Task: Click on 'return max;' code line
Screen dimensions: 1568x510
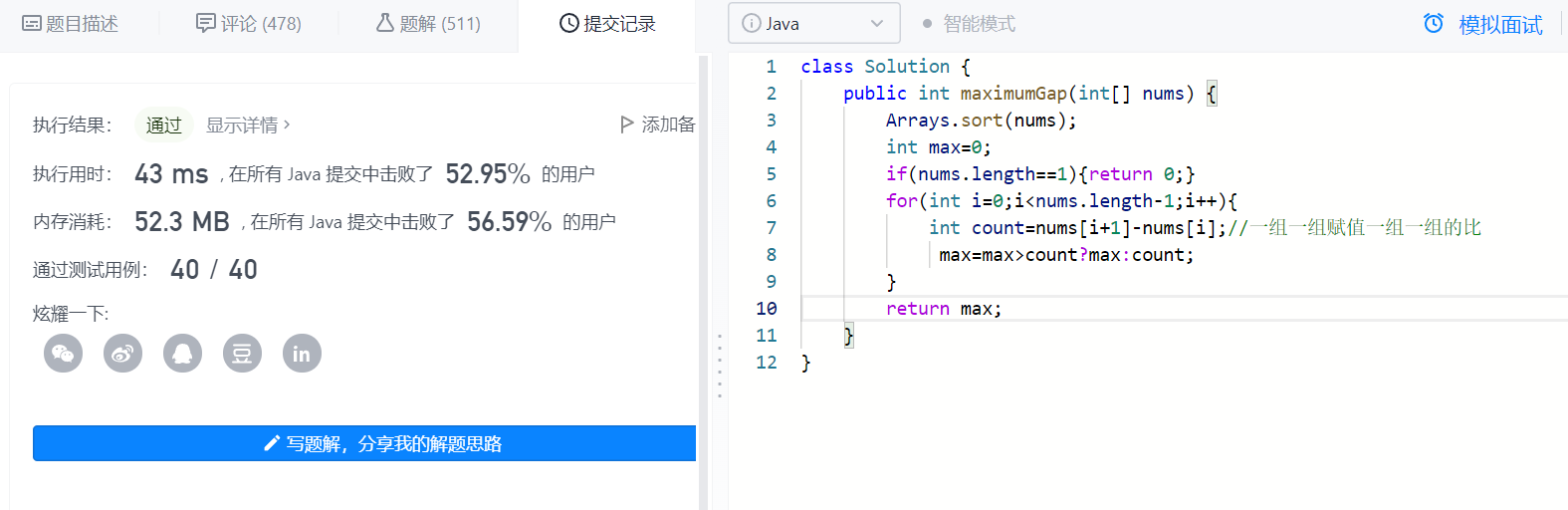Action: pyautogui.click(x=944, y=309)
